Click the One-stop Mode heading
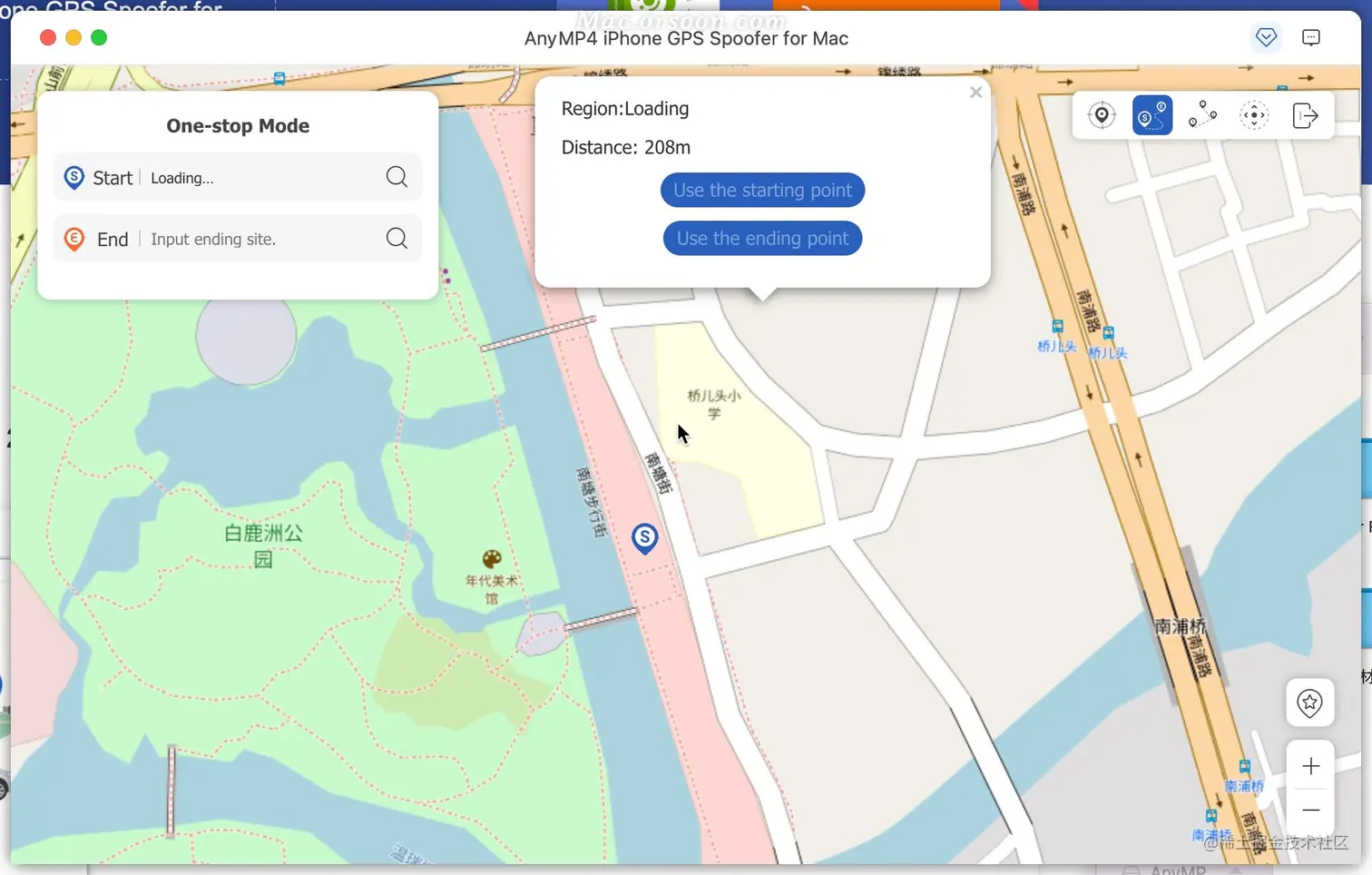This screenshot has width=1372, height=875. pyautogui.click(x=238, y=125)
